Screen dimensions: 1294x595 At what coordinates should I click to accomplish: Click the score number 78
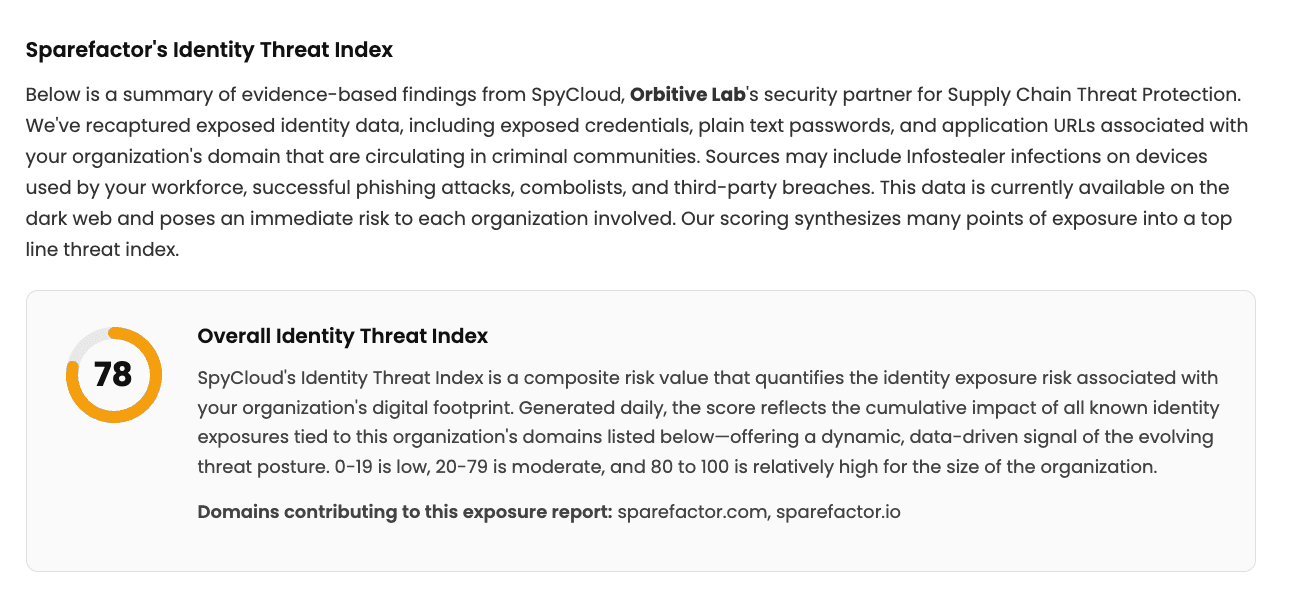[113, 375]
